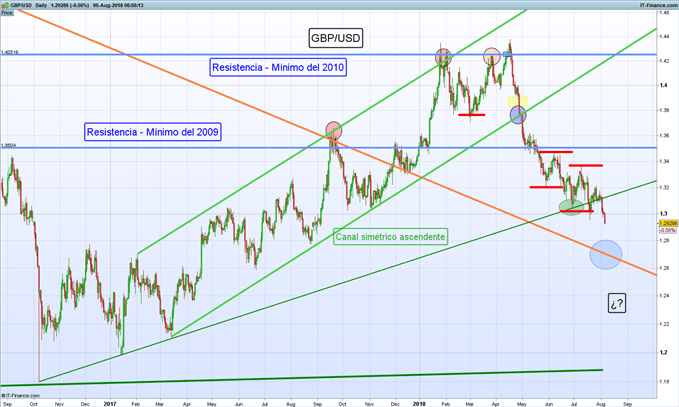Click the 1.22 price axis label

[665, 324]
